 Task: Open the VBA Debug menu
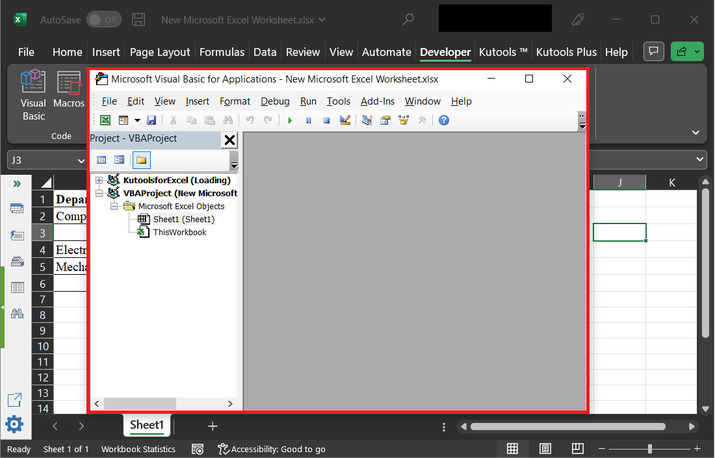point(275,101)
